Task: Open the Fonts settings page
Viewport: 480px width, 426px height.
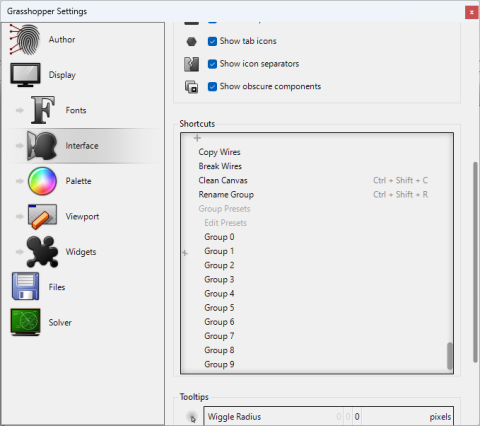Action: pos(76,110)
